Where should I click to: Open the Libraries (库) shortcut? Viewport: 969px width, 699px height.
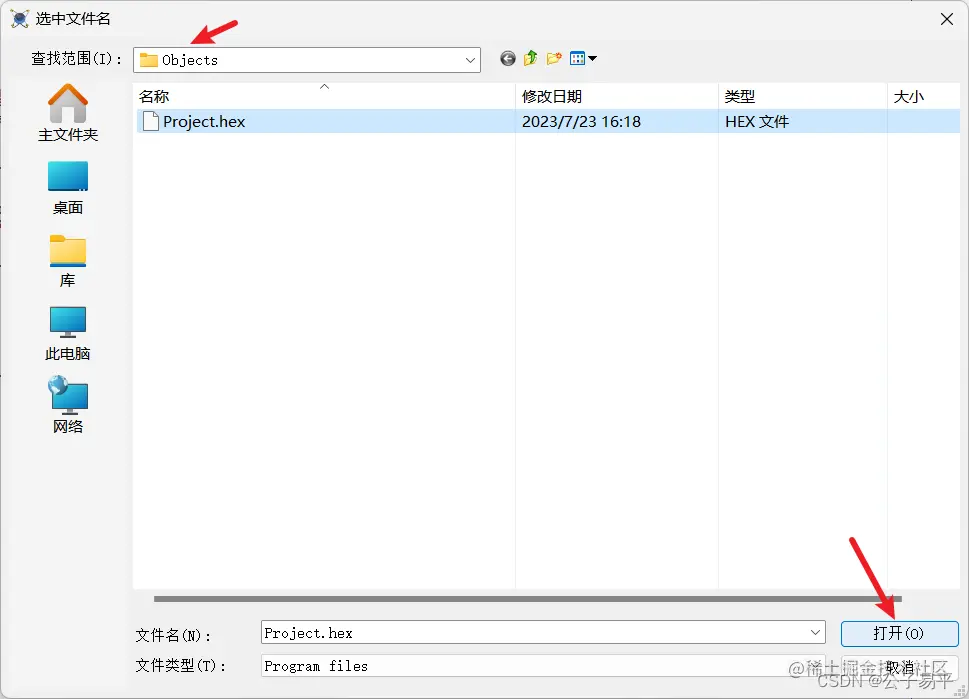pyautogui.click(x=68, y=261)
